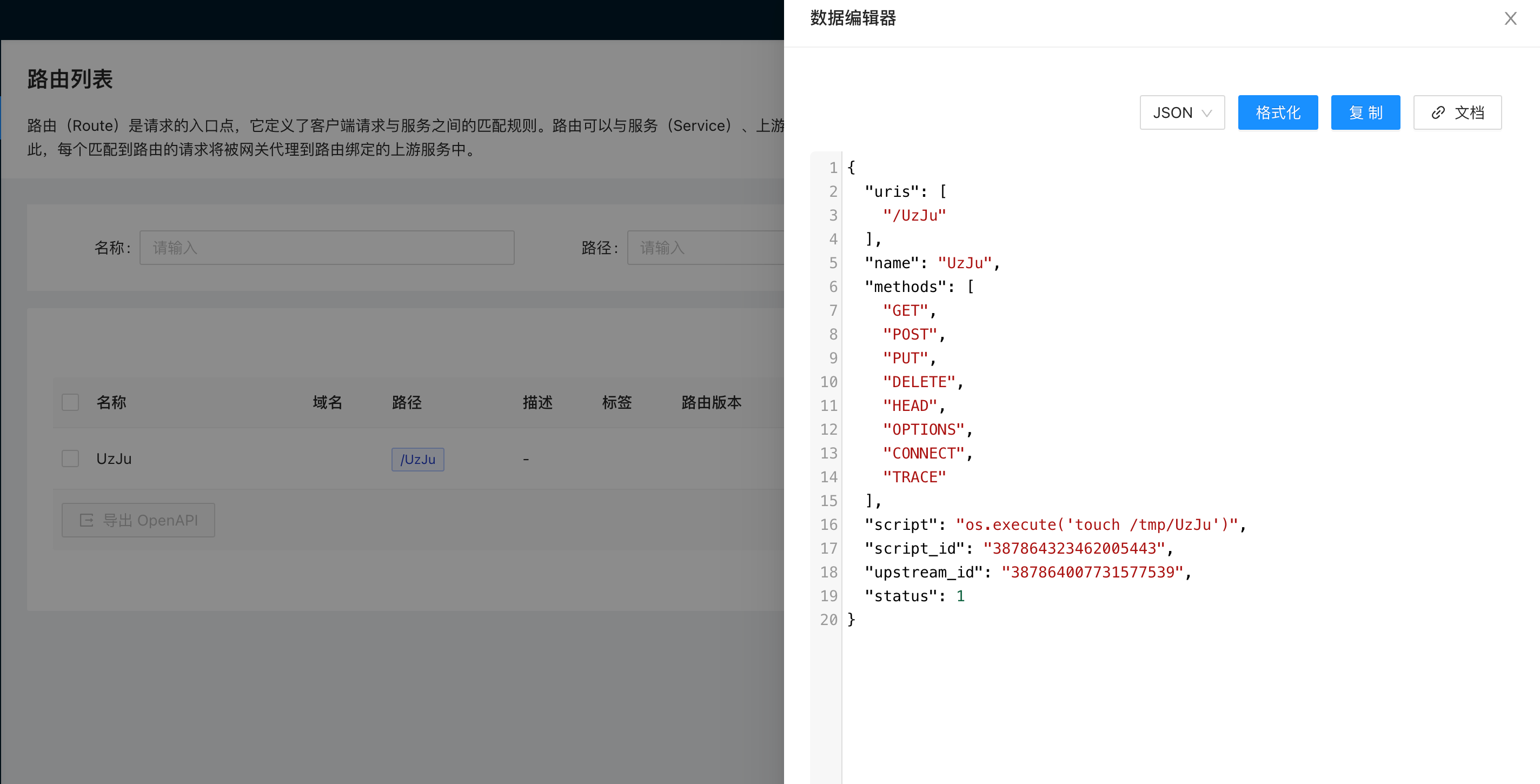This screenshot has height=784, width=1540.
Task: Click the 路由版本 column header
Action: [x=711, y=402]
